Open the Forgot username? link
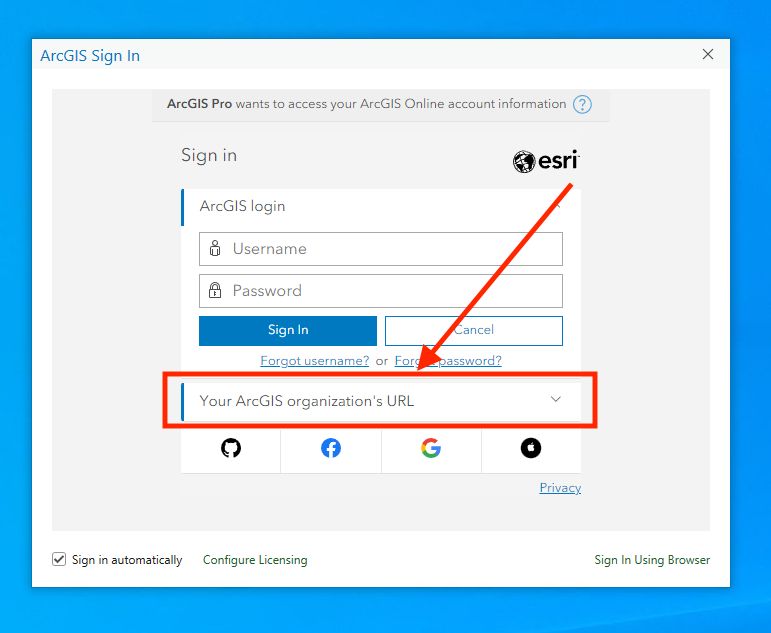The image size is (771, 633). click(x=315, y=361)
